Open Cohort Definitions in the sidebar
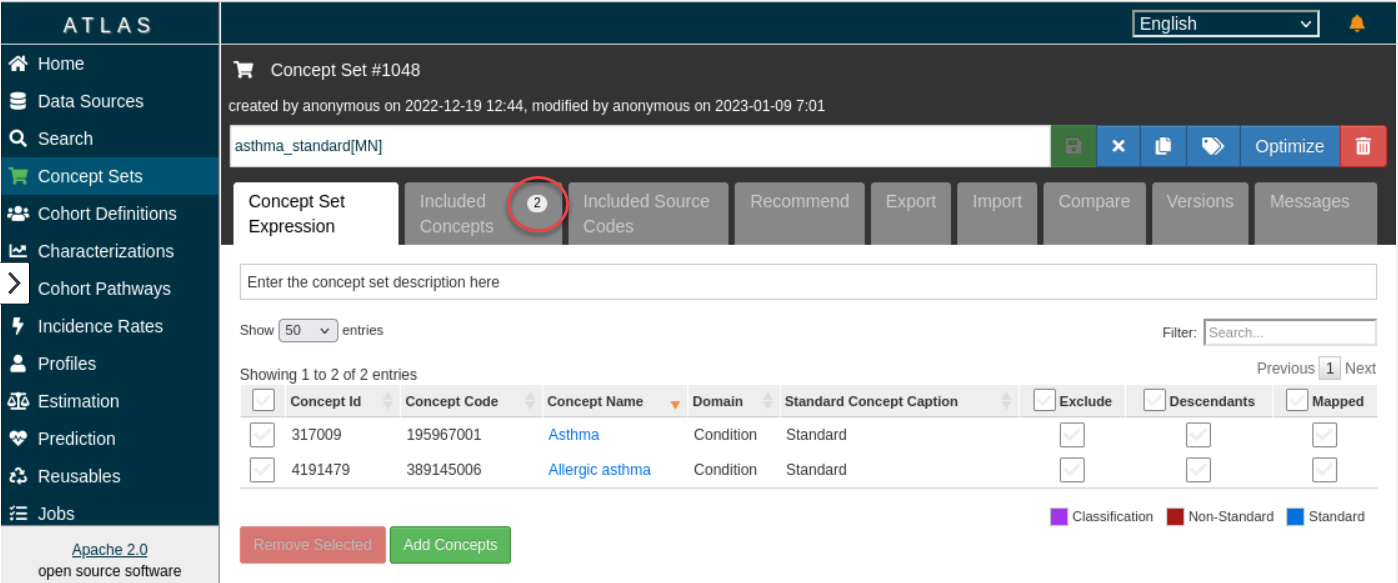 point(106,214)
